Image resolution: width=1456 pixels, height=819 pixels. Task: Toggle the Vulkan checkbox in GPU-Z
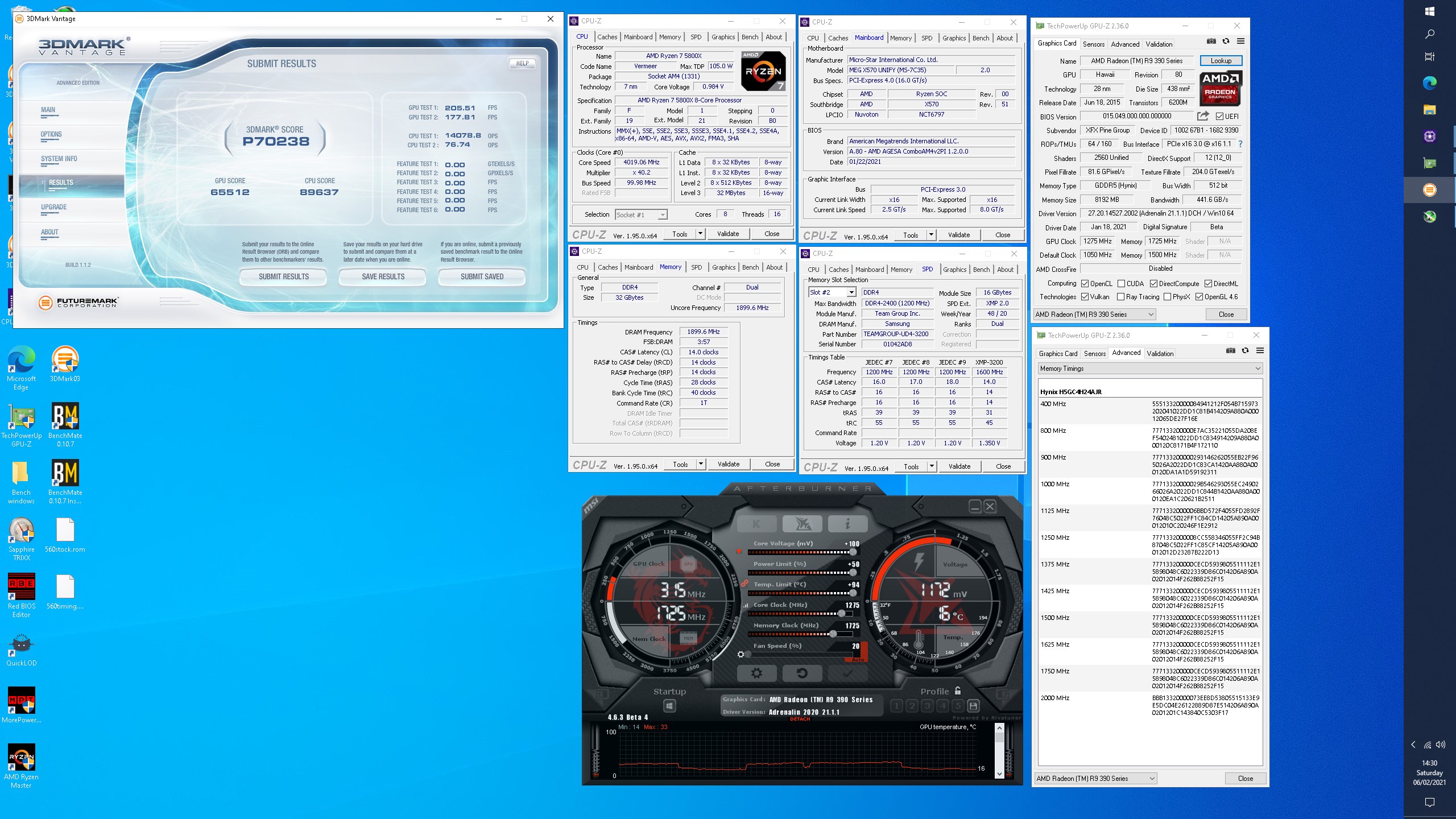1085,297
